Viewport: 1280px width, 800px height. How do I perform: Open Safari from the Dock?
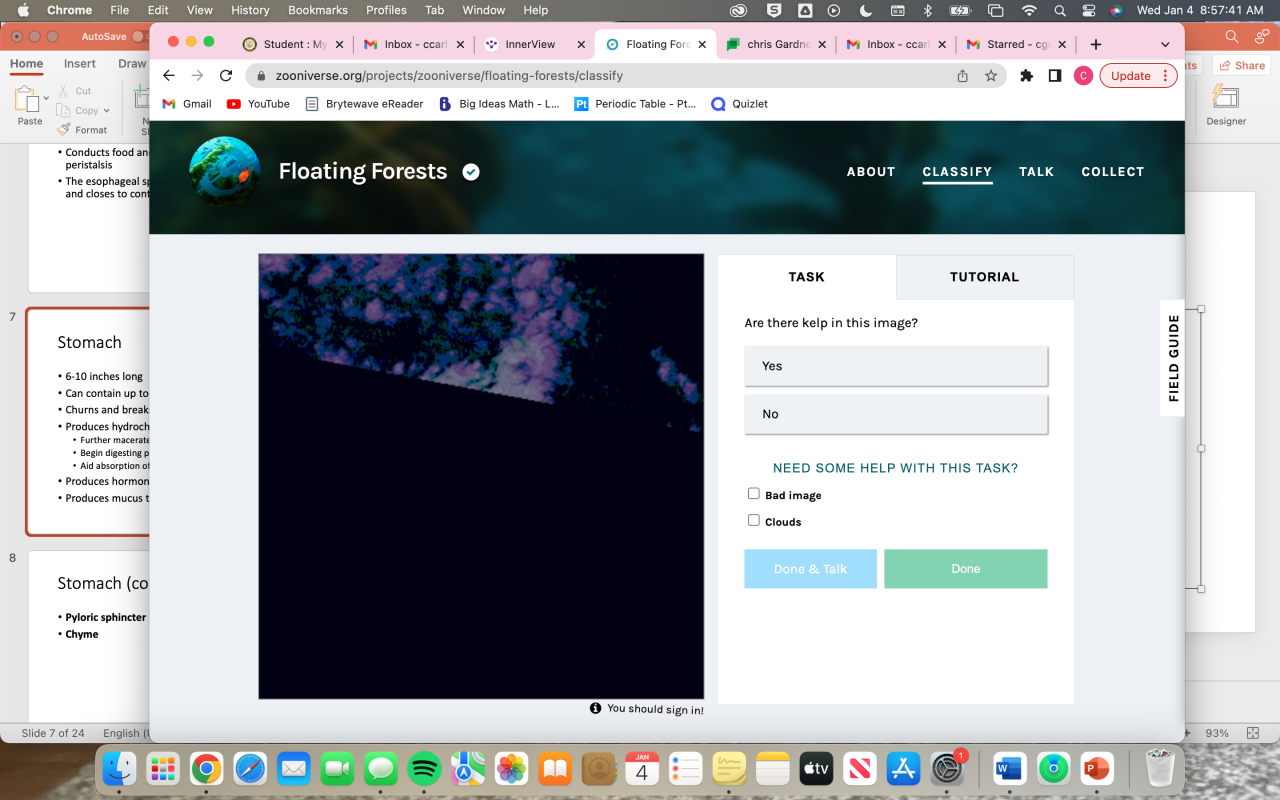tap(250, 769)
